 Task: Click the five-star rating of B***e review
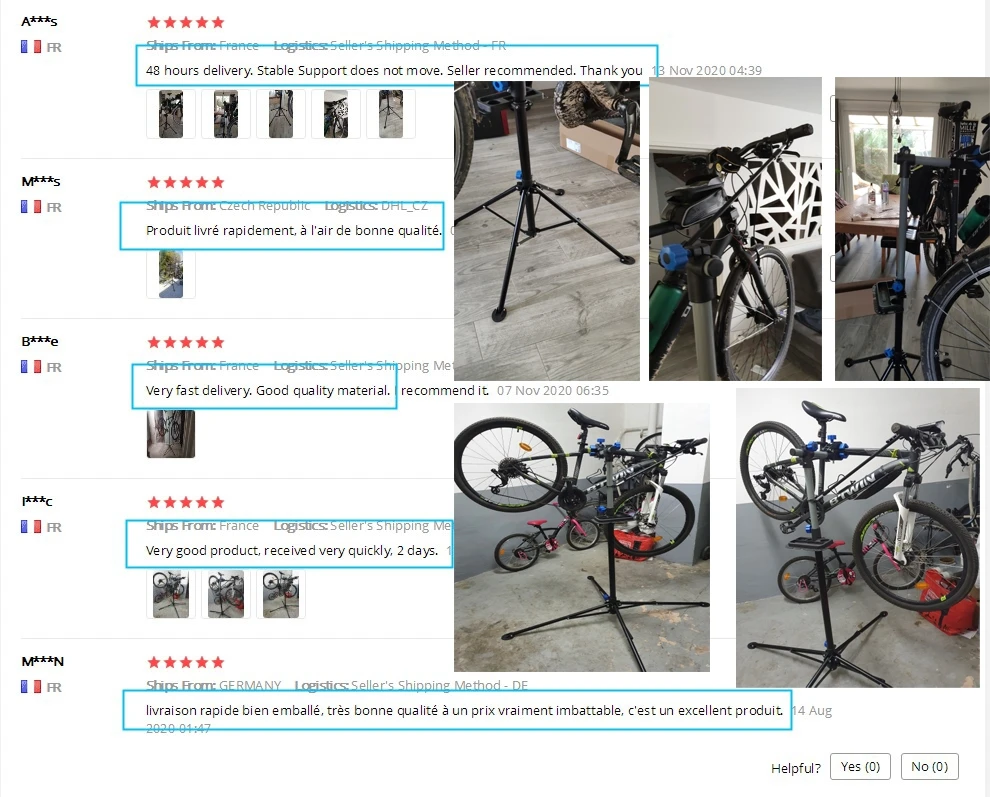click(186, 342)
